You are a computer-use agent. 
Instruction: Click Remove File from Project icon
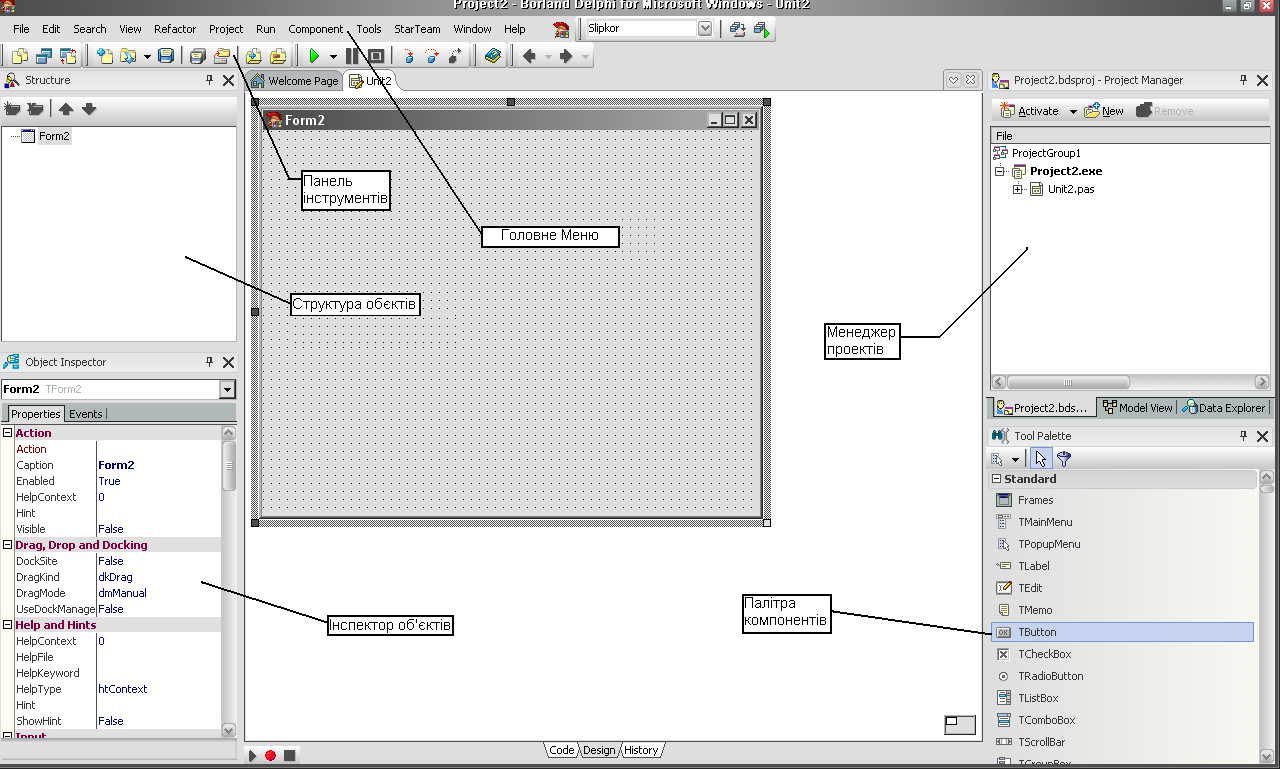click(278, 56)
